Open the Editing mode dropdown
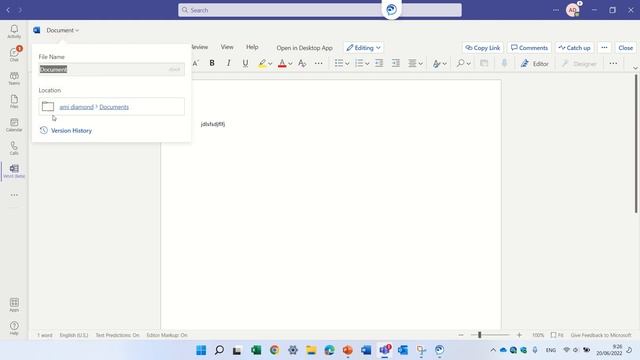The image size is (640, 360). (x=364, y=48)
